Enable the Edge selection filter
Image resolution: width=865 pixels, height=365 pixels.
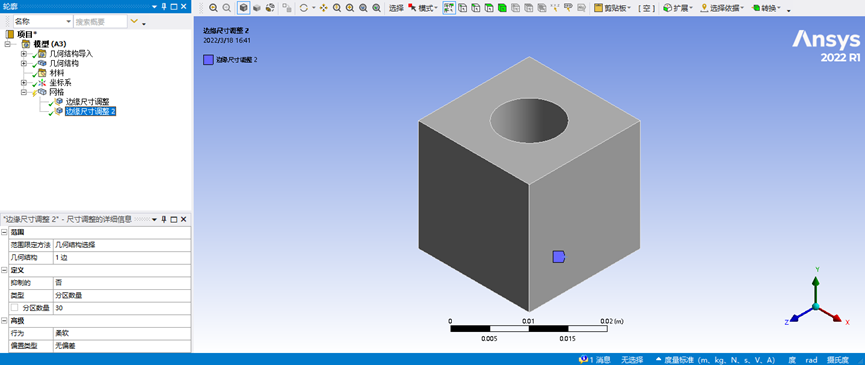click(x=476, y=8)
